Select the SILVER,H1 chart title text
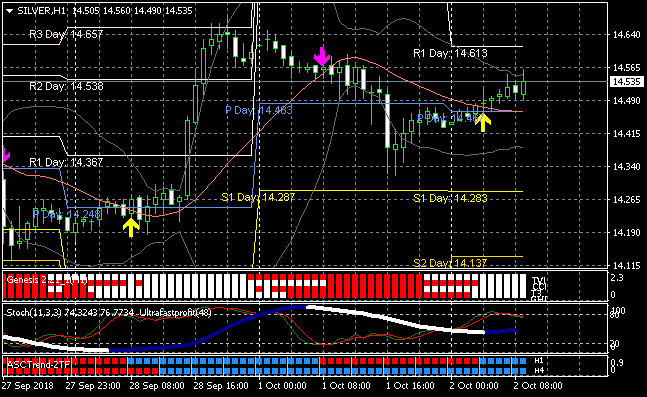The width and height of the screenshot is (647, 397). [x=41, y=11]
